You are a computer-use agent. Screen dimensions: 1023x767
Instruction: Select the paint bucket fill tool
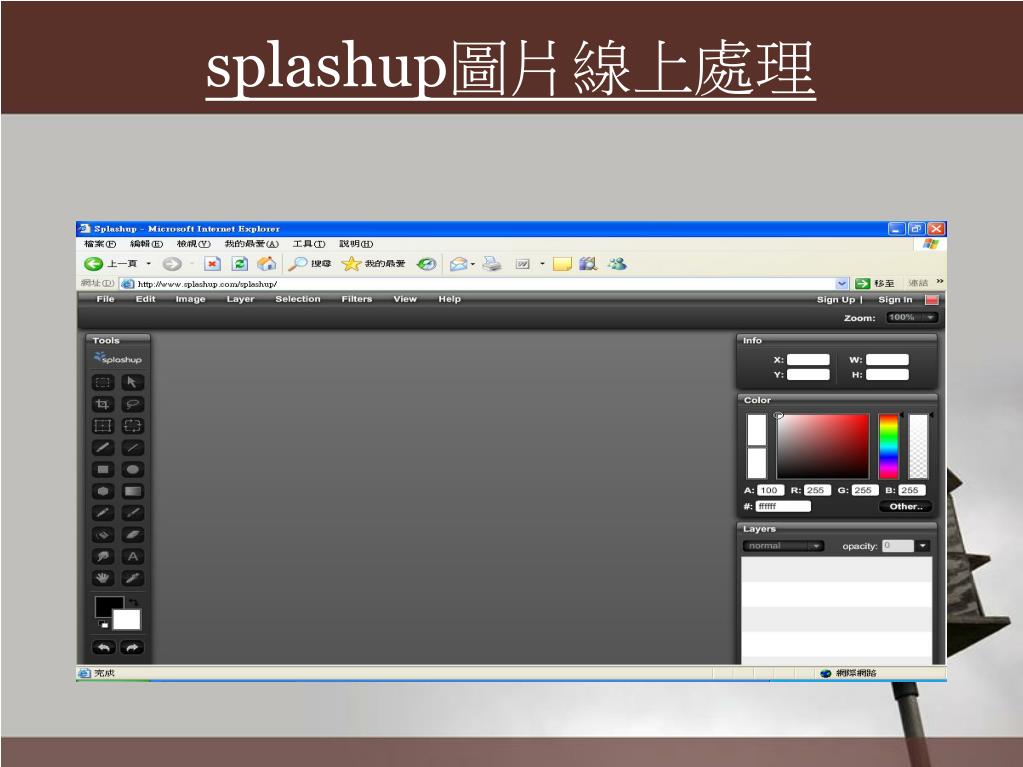(103, 535)
